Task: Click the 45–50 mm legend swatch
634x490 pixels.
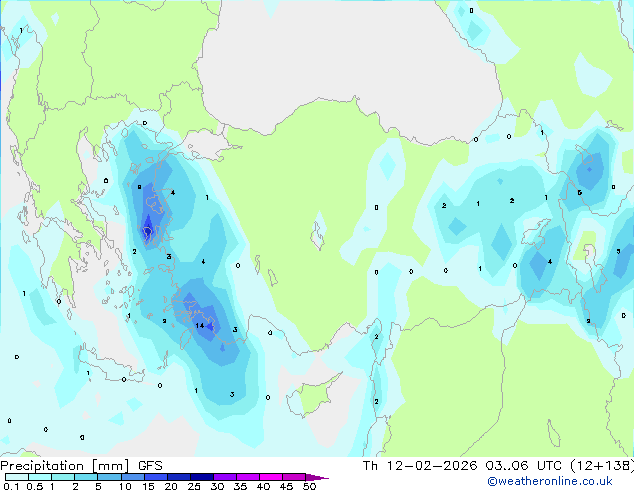Action: 294,477
